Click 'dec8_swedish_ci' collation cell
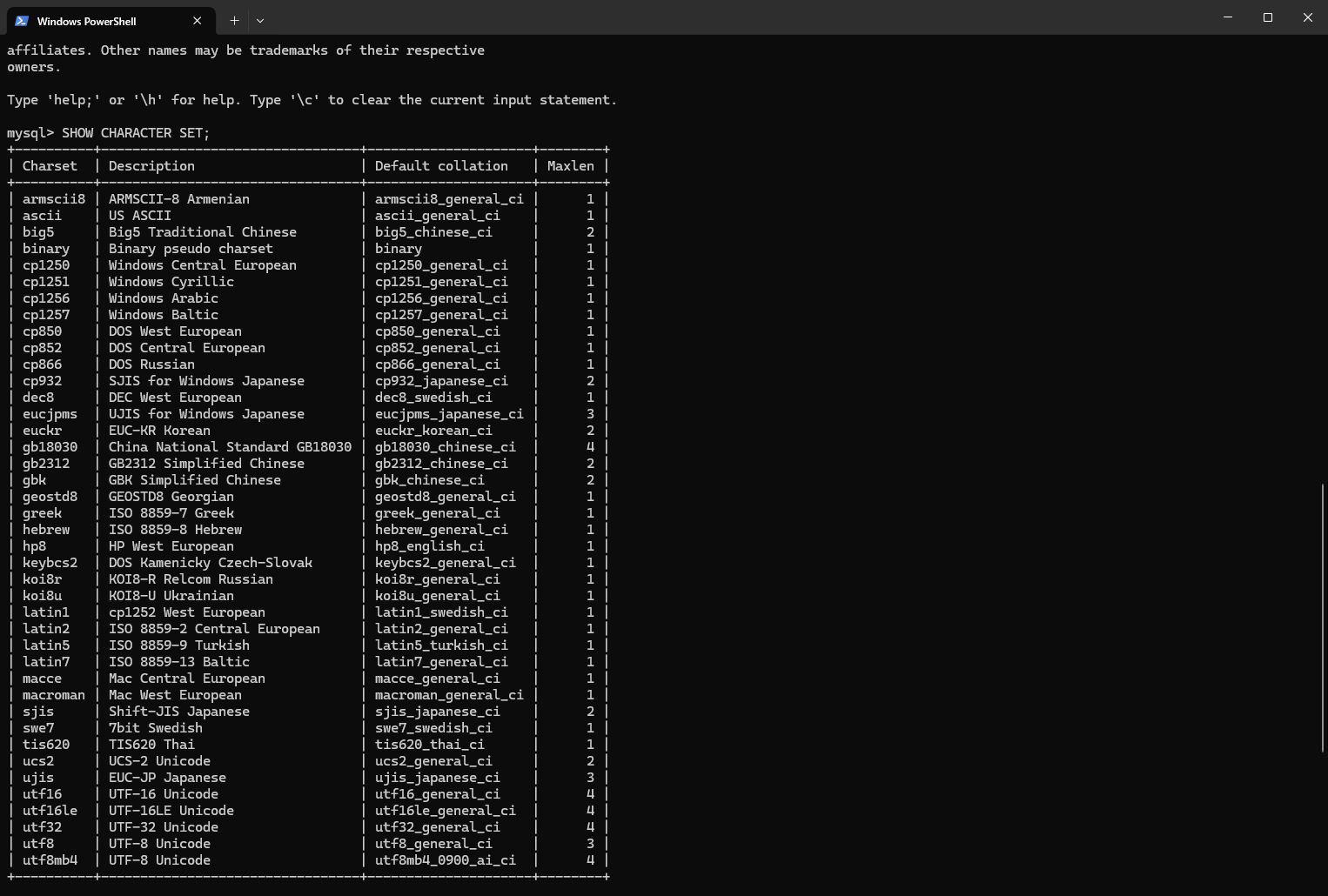This screenshot has width=1328, height=896. (433, 398)
